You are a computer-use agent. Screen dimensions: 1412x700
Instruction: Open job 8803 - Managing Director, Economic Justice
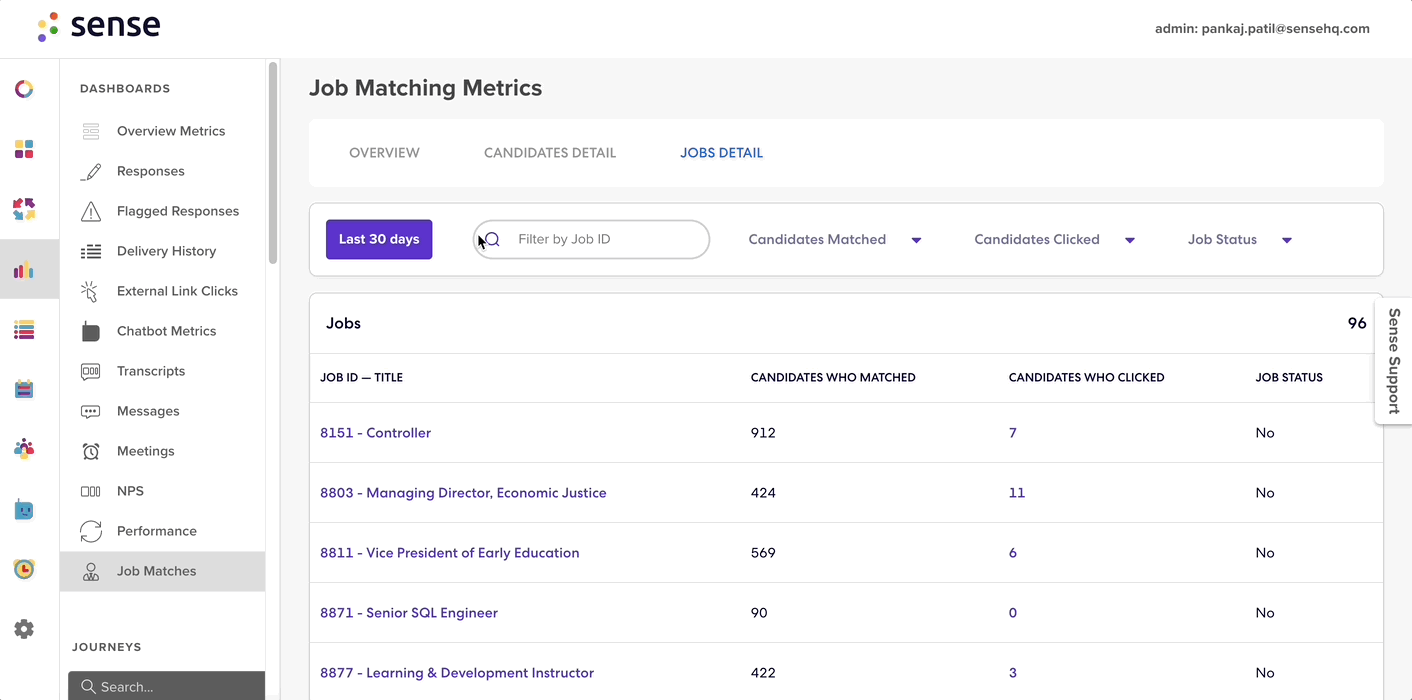click(x=463, y=493)
